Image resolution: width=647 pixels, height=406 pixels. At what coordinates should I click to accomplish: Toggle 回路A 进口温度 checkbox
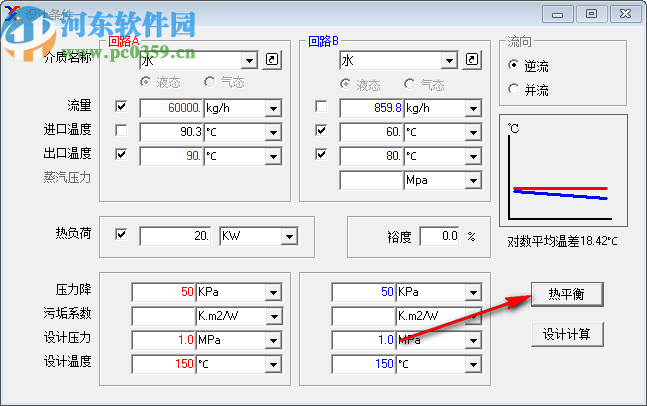click(121, 130)
